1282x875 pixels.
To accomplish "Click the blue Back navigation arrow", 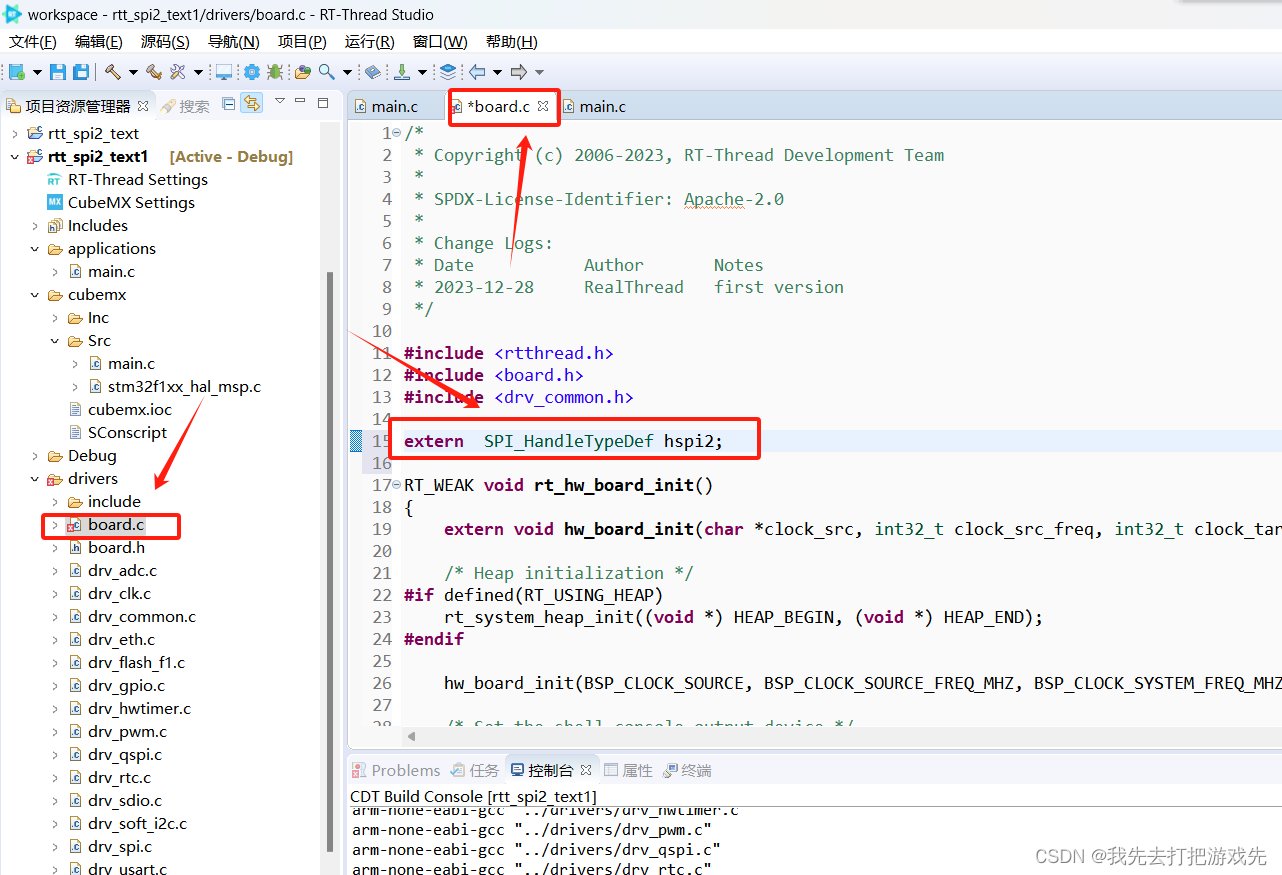I will coord(477,72).
